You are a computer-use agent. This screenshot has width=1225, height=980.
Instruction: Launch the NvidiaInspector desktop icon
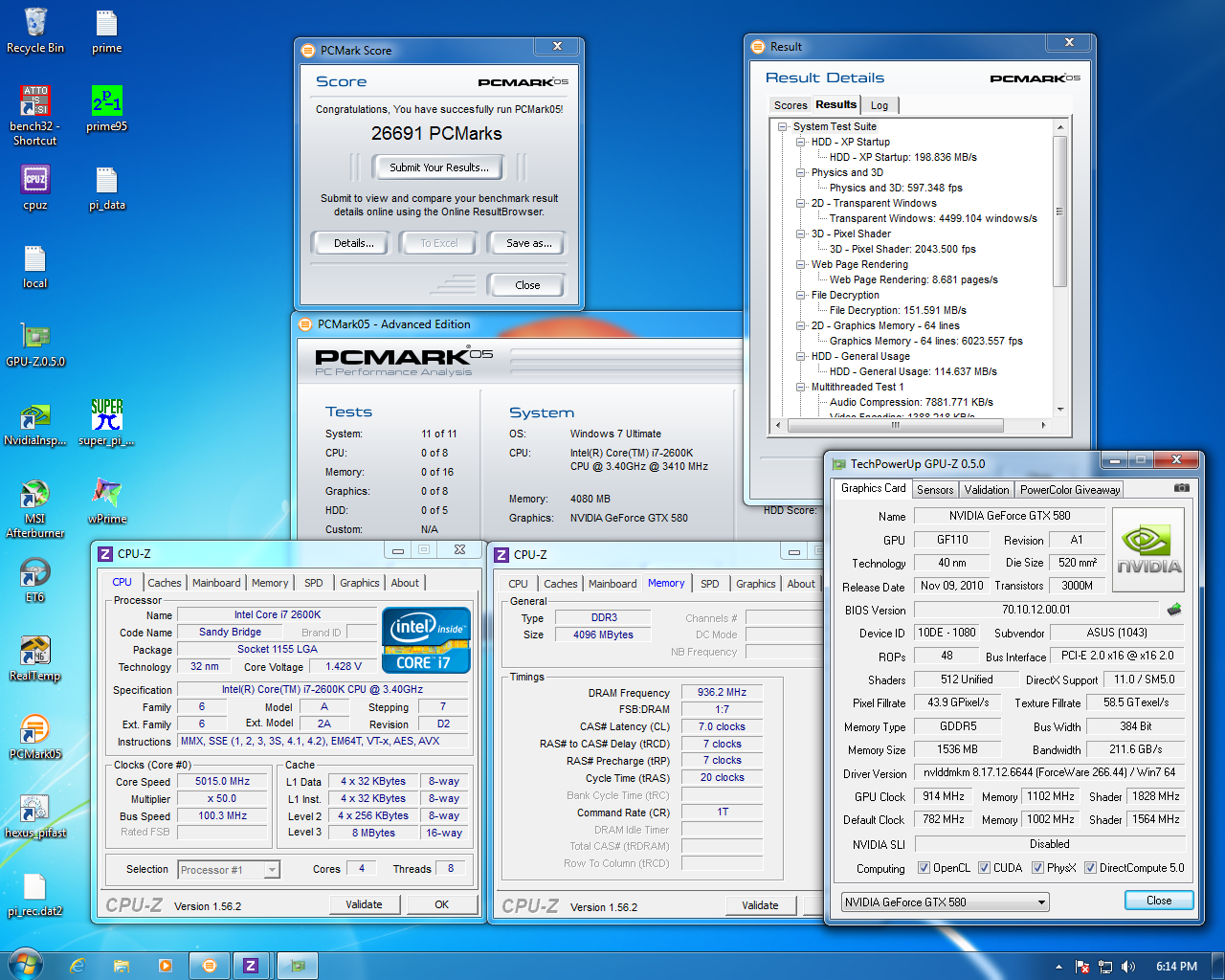[35, 424]
